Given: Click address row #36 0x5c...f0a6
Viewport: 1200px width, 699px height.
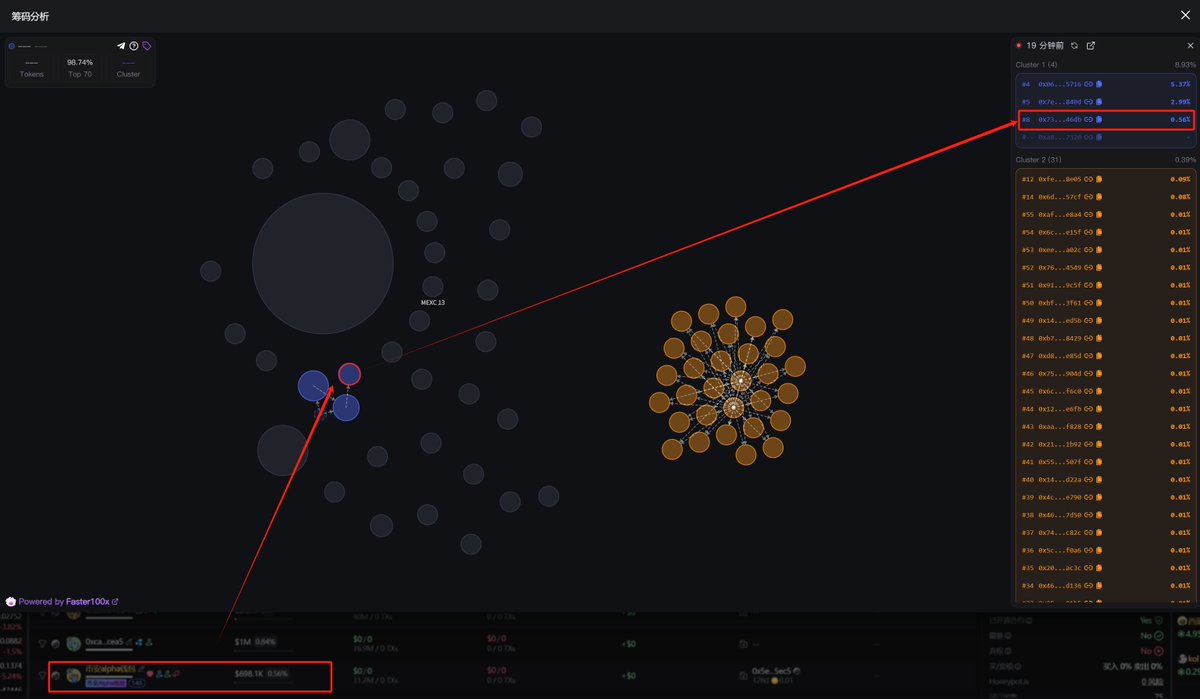Looking at the screenshot, I should pos(1108,550).
